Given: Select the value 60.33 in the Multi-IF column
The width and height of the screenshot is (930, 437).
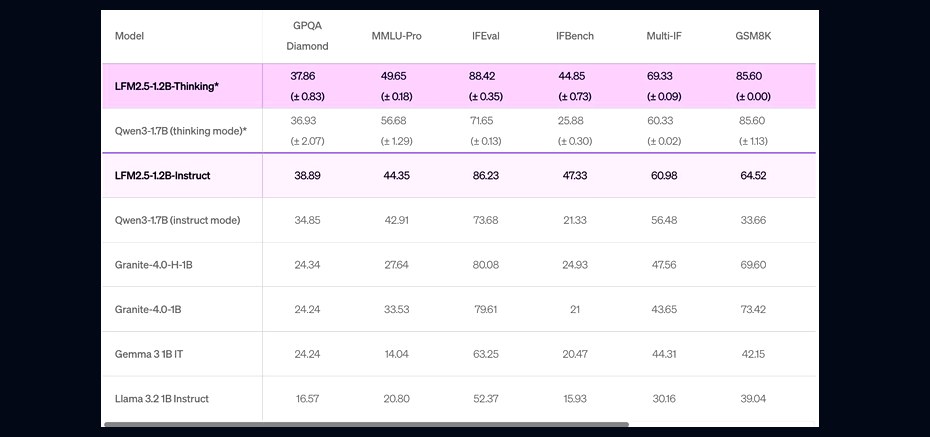Looking at the screenshot, I should 660,121.
